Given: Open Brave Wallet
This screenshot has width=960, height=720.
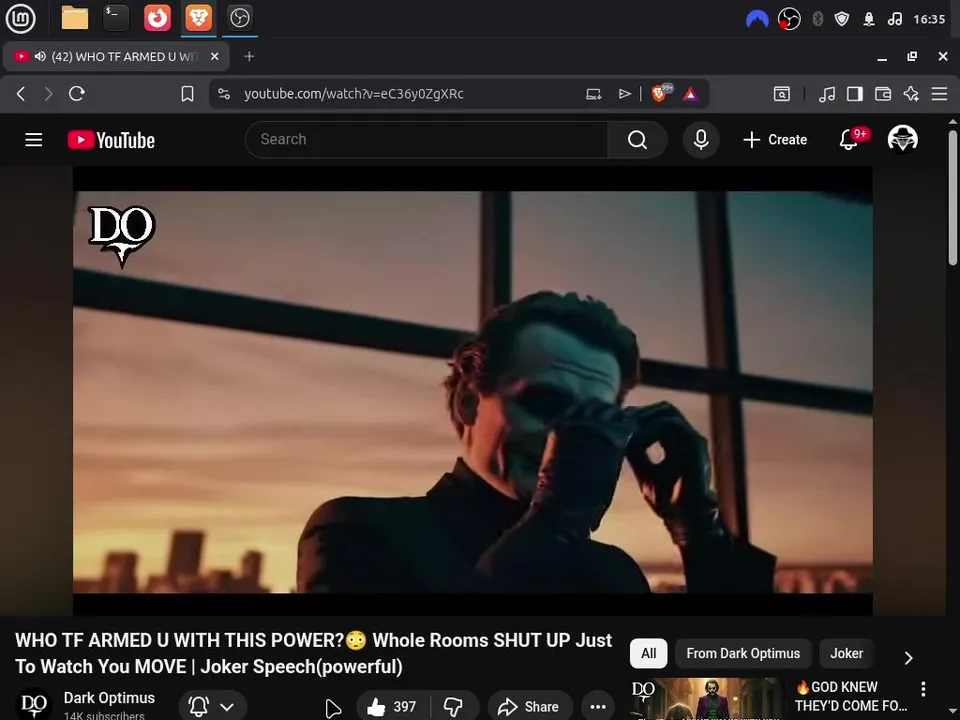Looking at the screenshot, I should [x=883, y=94].
